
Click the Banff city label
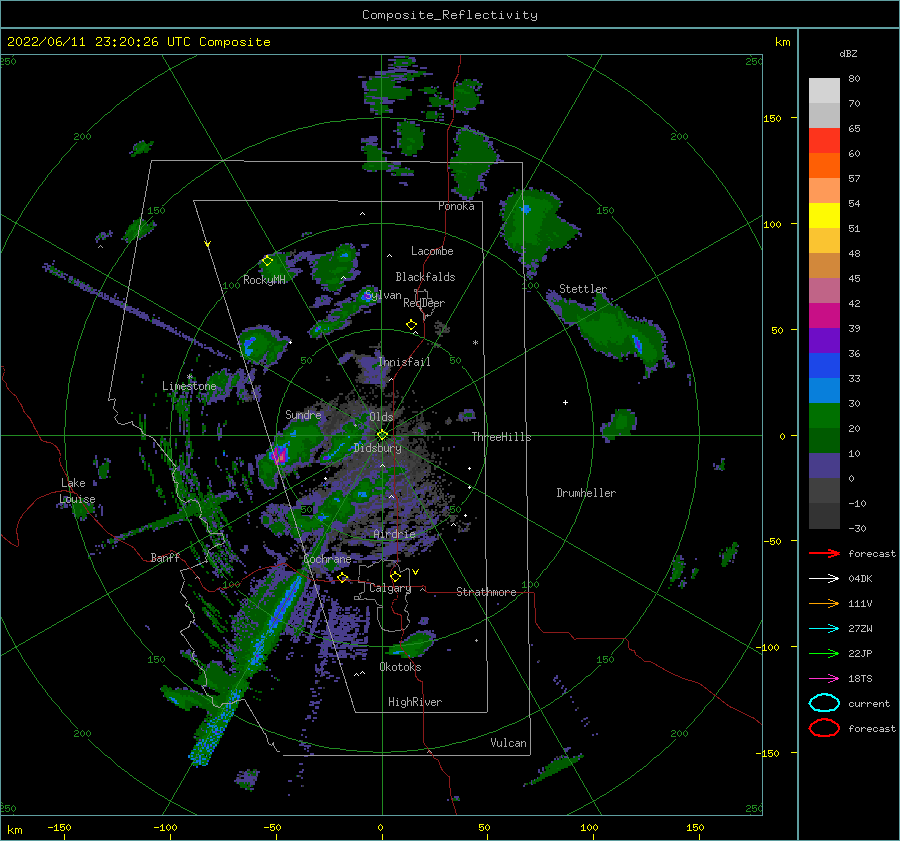pyautogui.click(x=165, y=557)
